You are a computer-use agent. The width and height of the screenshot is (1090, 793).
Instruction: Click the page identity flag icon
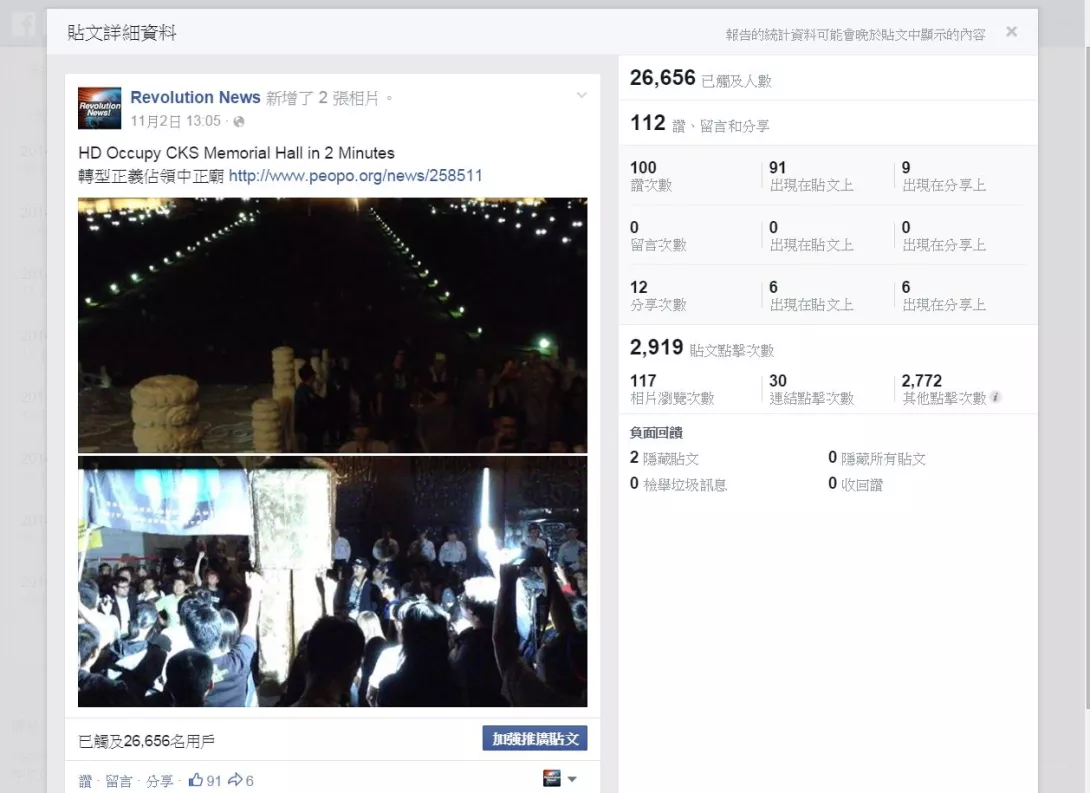tap(552, 778)
